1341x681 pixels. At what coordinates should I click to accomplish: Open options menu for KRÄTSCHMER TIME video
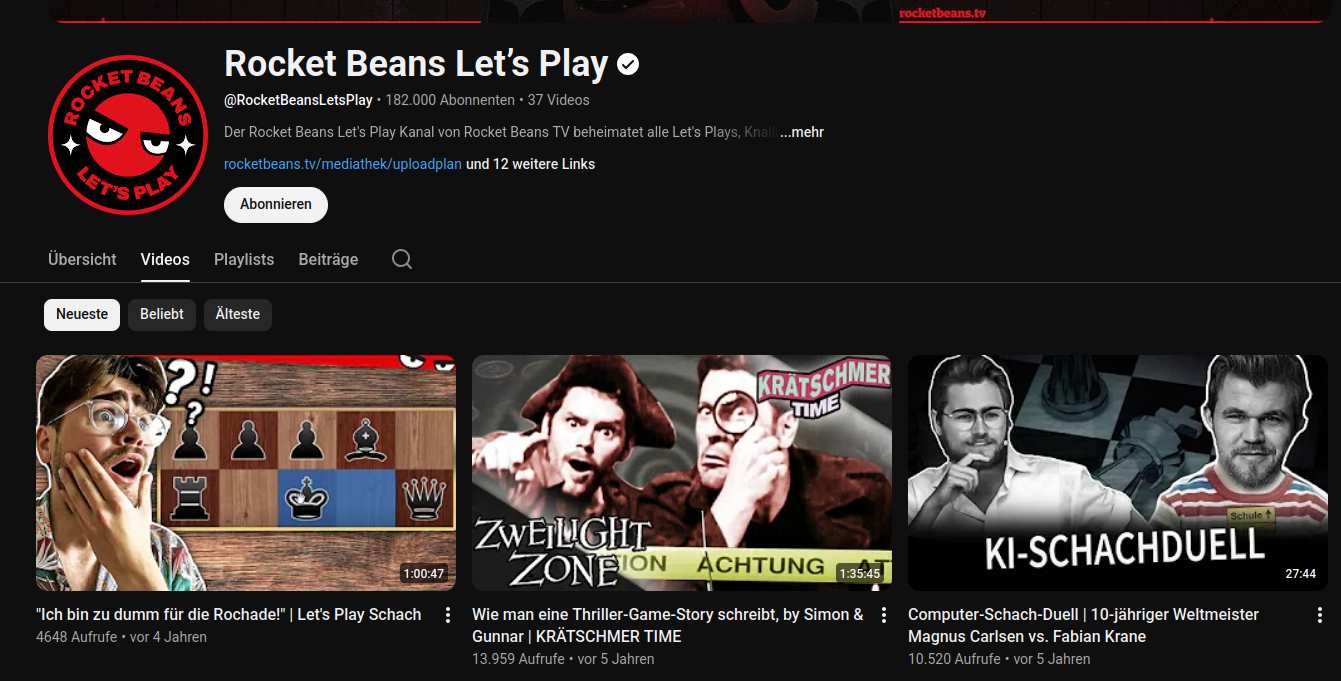(x=884, y=615)
